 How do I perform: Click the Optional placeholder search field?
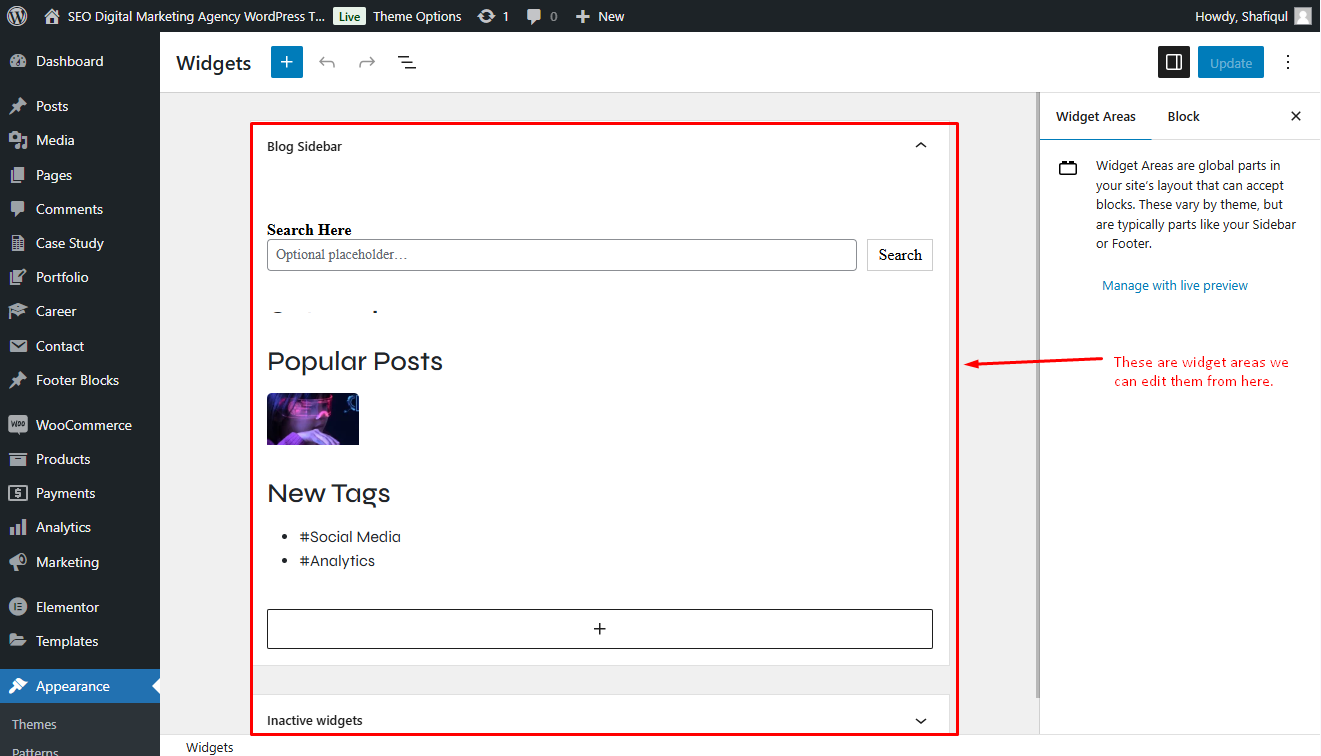coord(562,255)
